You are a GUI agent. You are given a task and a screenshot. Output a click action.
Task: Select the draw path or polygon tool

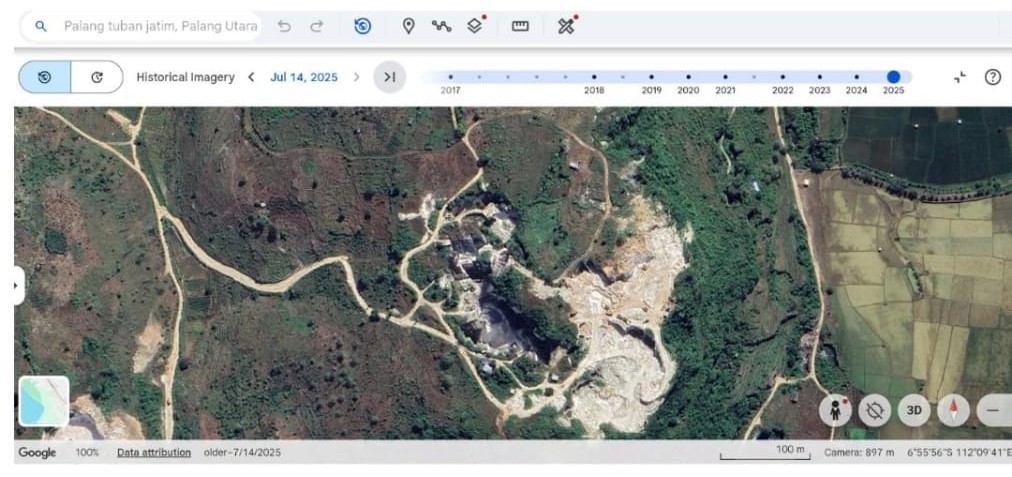coord(441,26)
